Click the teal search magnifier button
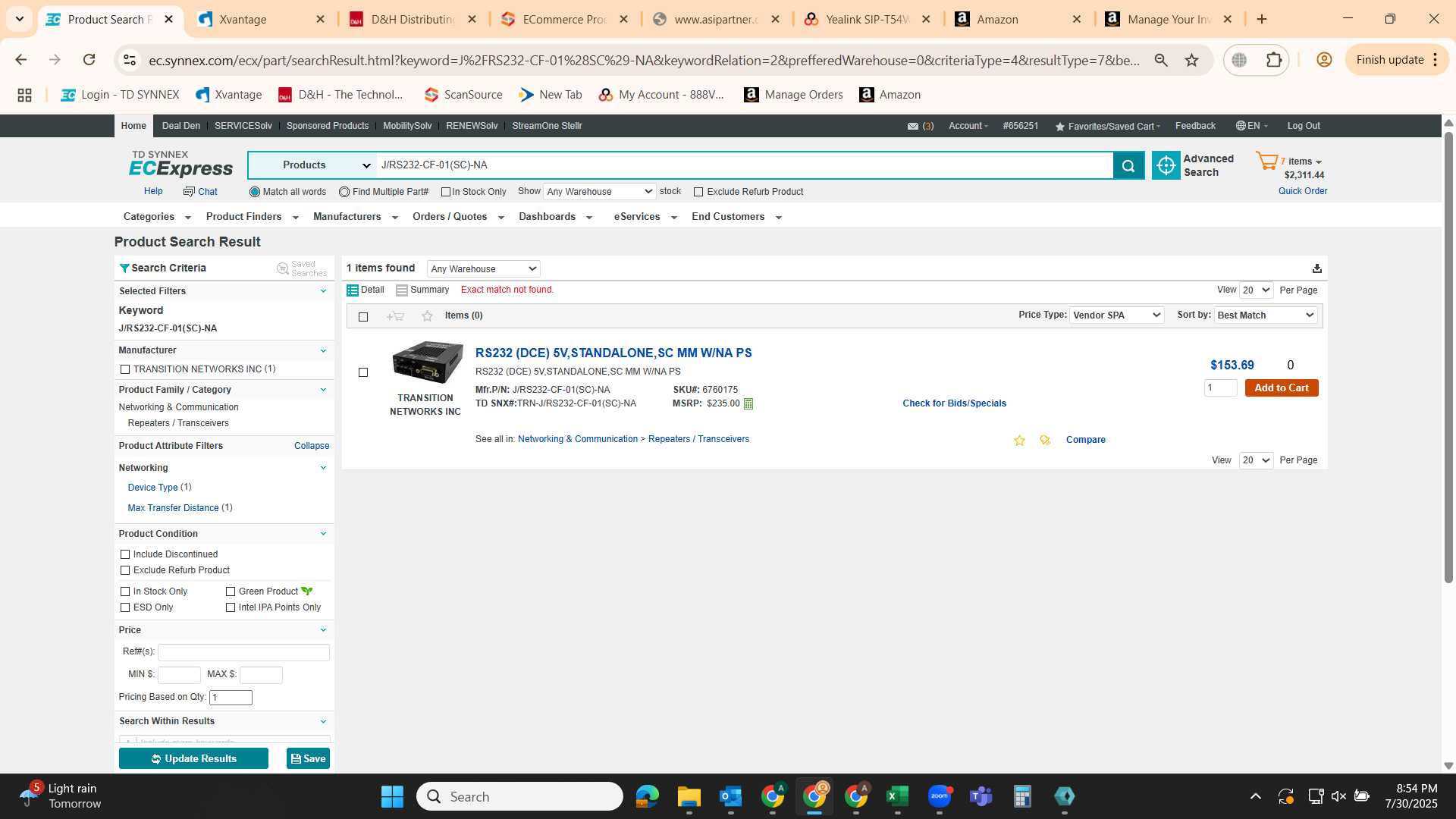1456x819 pixels. [x=1128, y=165]
